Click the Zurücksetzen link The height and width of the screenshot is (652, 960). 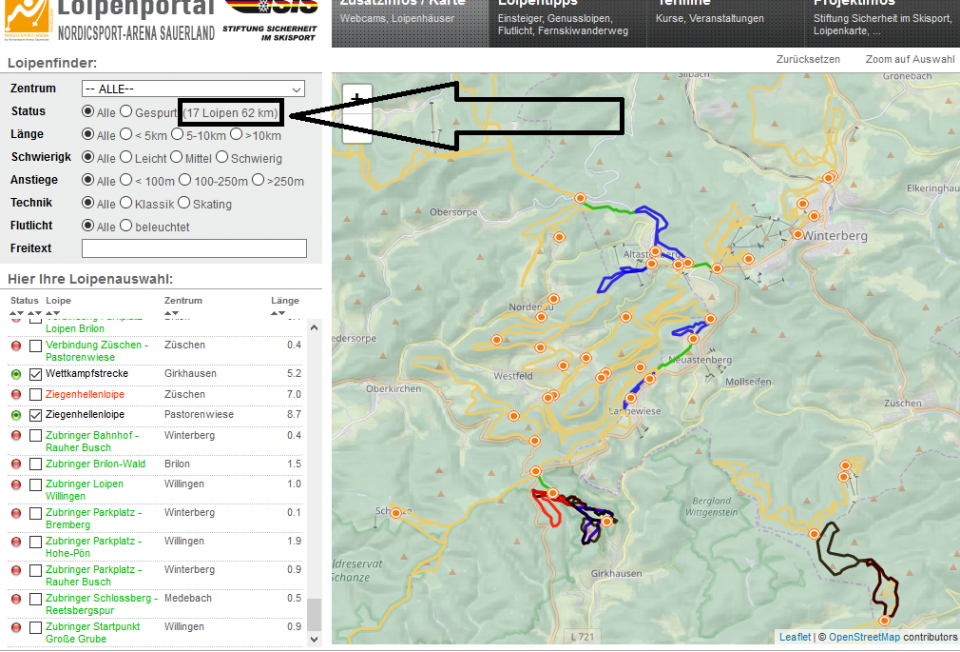[808, 60]
